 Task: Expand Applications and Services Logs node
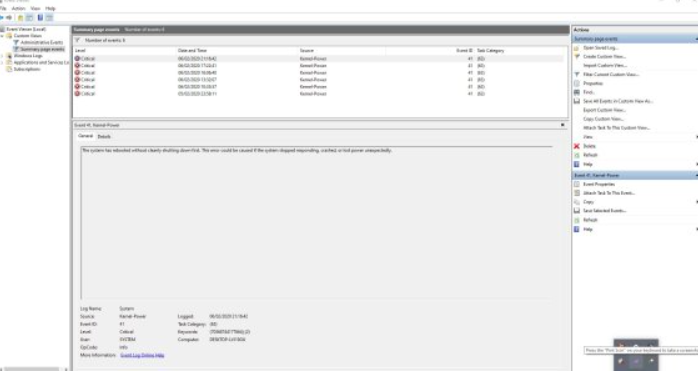point(2,62)
